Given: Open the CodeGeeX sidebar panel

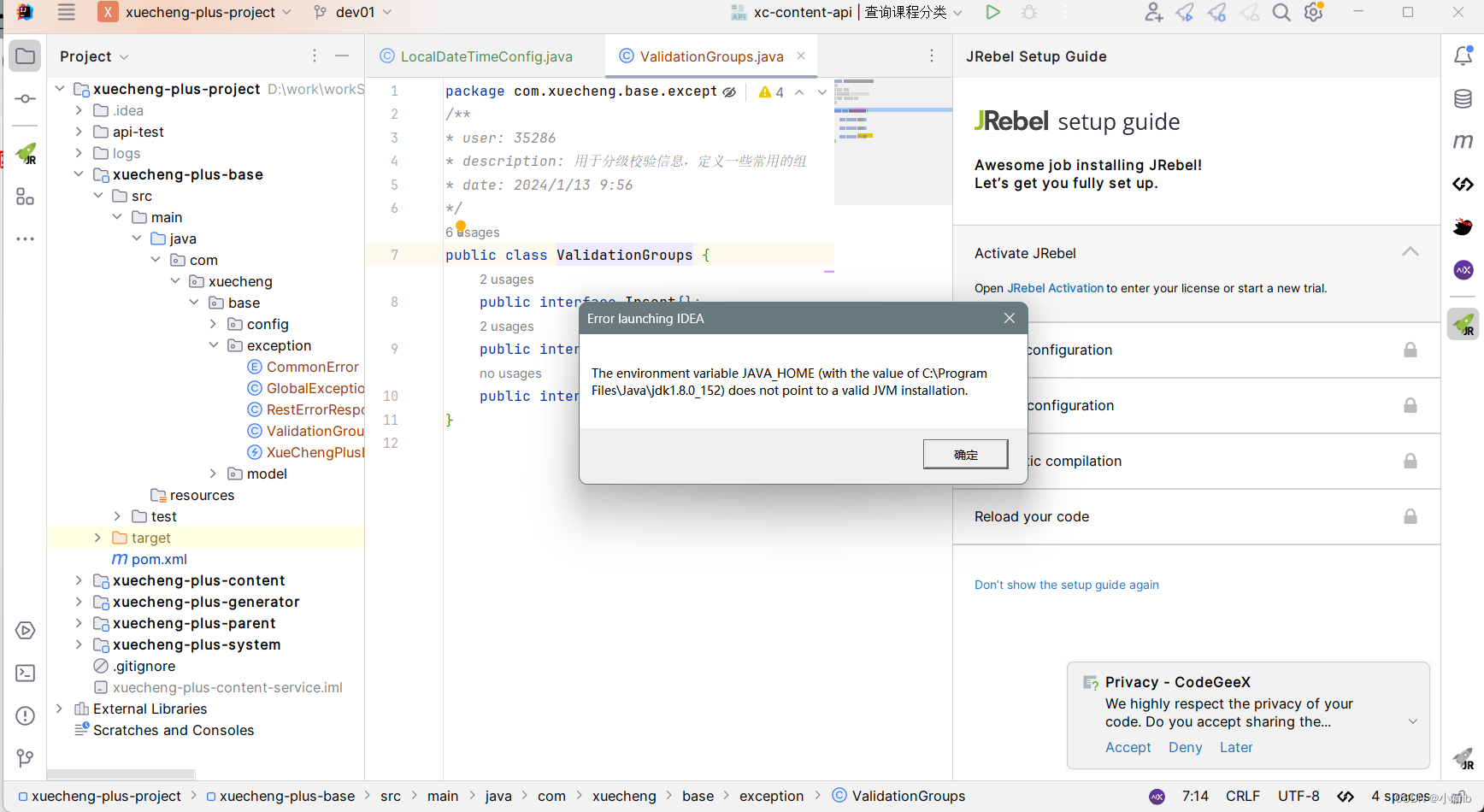Looking at the screenshot, I should 1463,270.
